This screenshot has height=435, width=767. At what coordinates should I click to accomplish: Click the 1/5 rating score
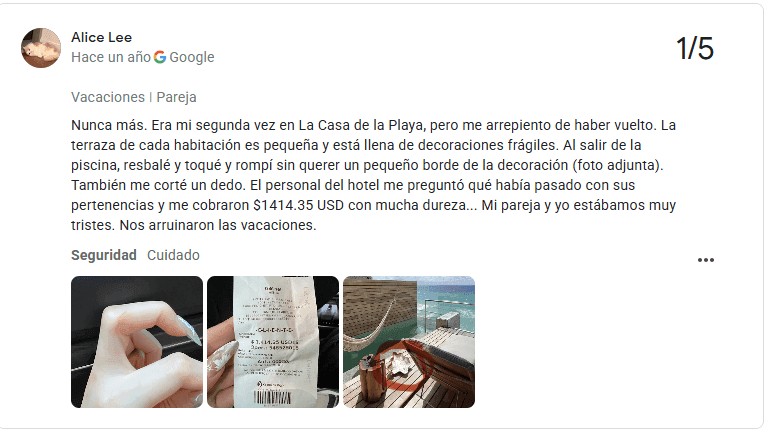click(x=695, y=48)
